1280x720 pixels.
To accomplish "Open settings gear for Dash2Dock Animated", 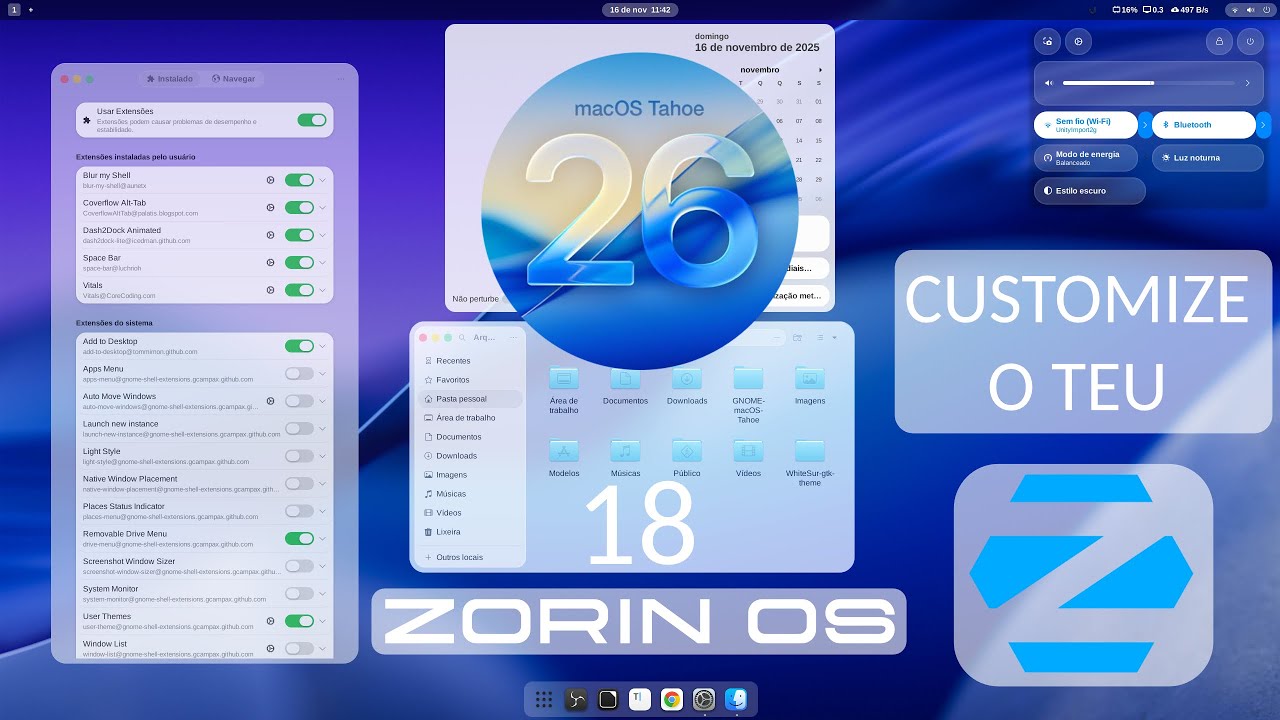I will point(270,235).
